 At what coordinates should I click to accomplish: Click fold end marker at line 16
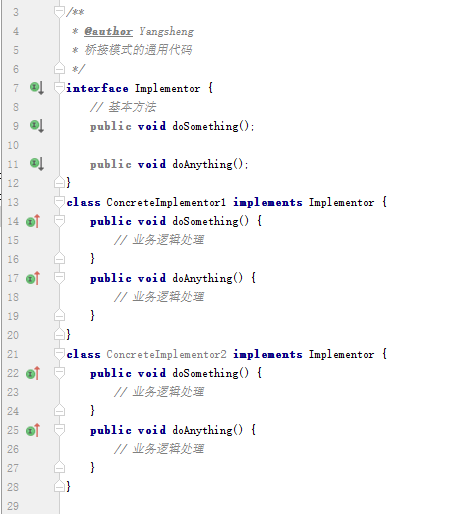pyautogui.click(x=59, y=258)
